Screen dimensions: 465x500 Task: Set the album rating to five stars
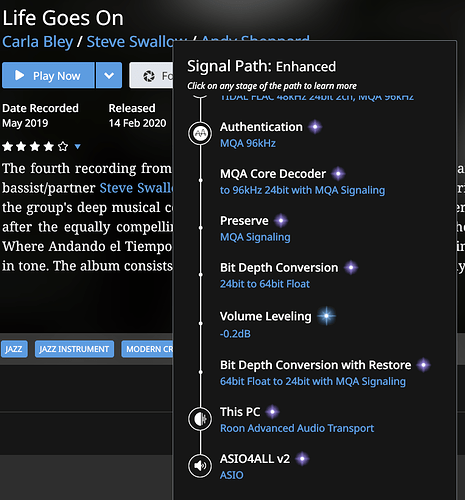(x=63, y=146)
